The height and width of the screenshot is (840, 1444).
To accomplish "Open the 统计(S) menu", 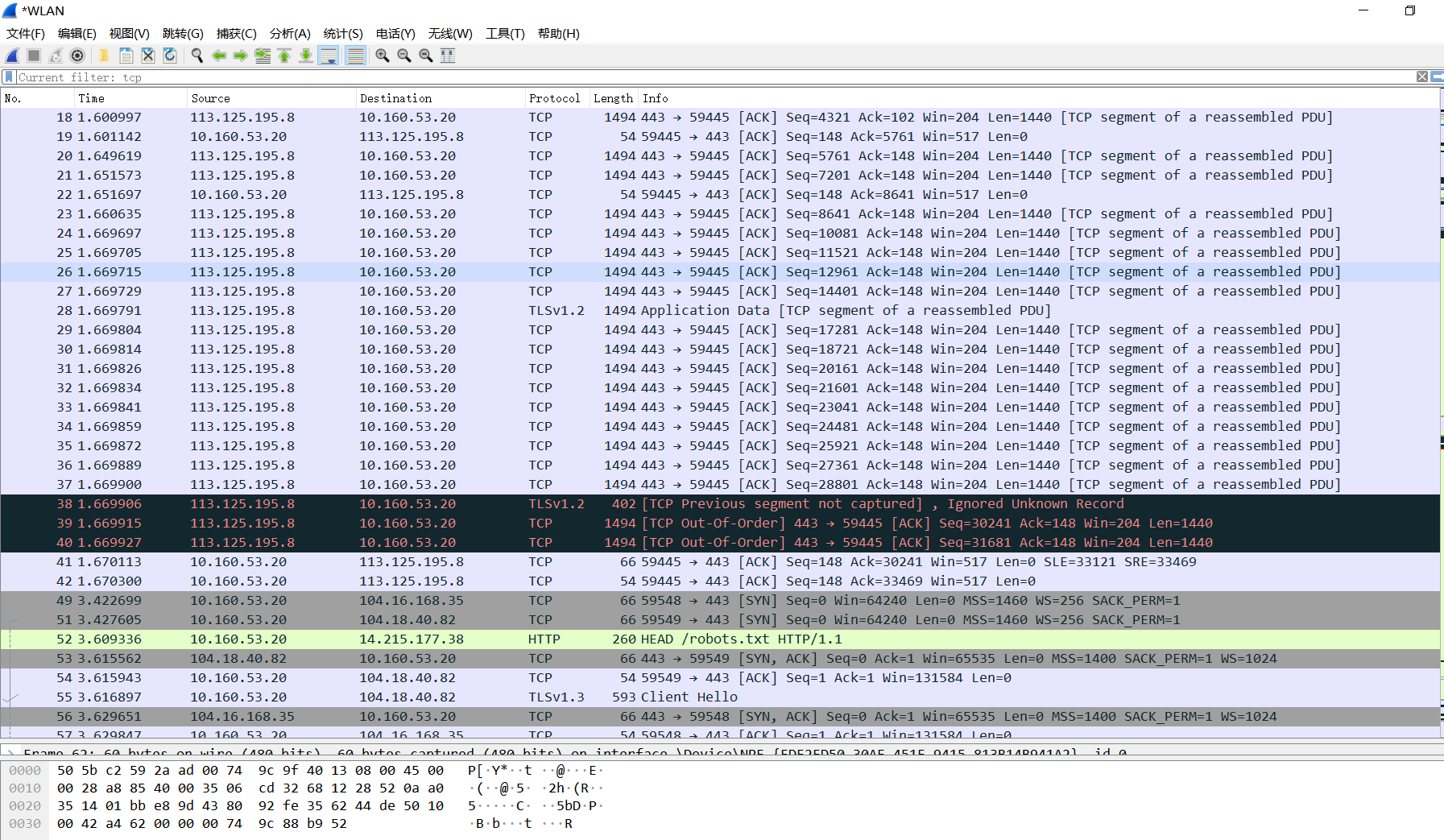I will [343, 33].
